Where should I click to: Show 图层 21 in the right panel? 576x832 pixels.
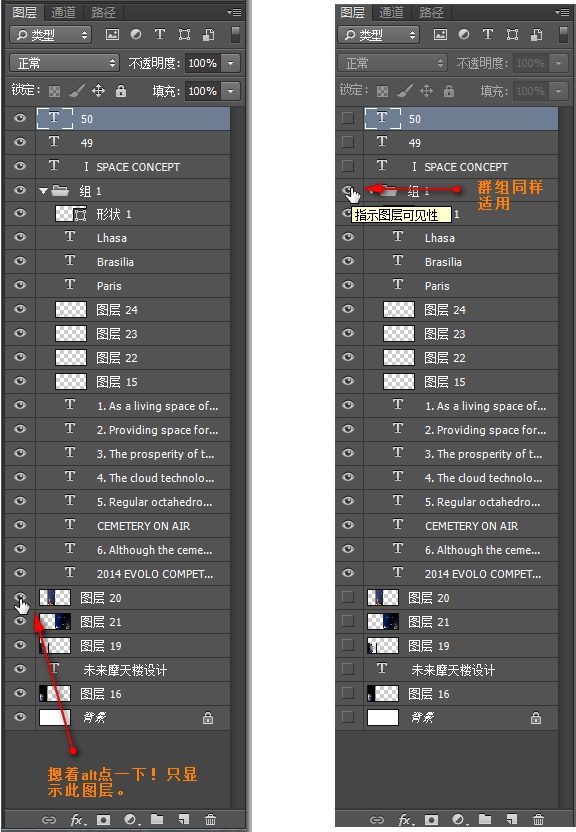coord(348,621)
